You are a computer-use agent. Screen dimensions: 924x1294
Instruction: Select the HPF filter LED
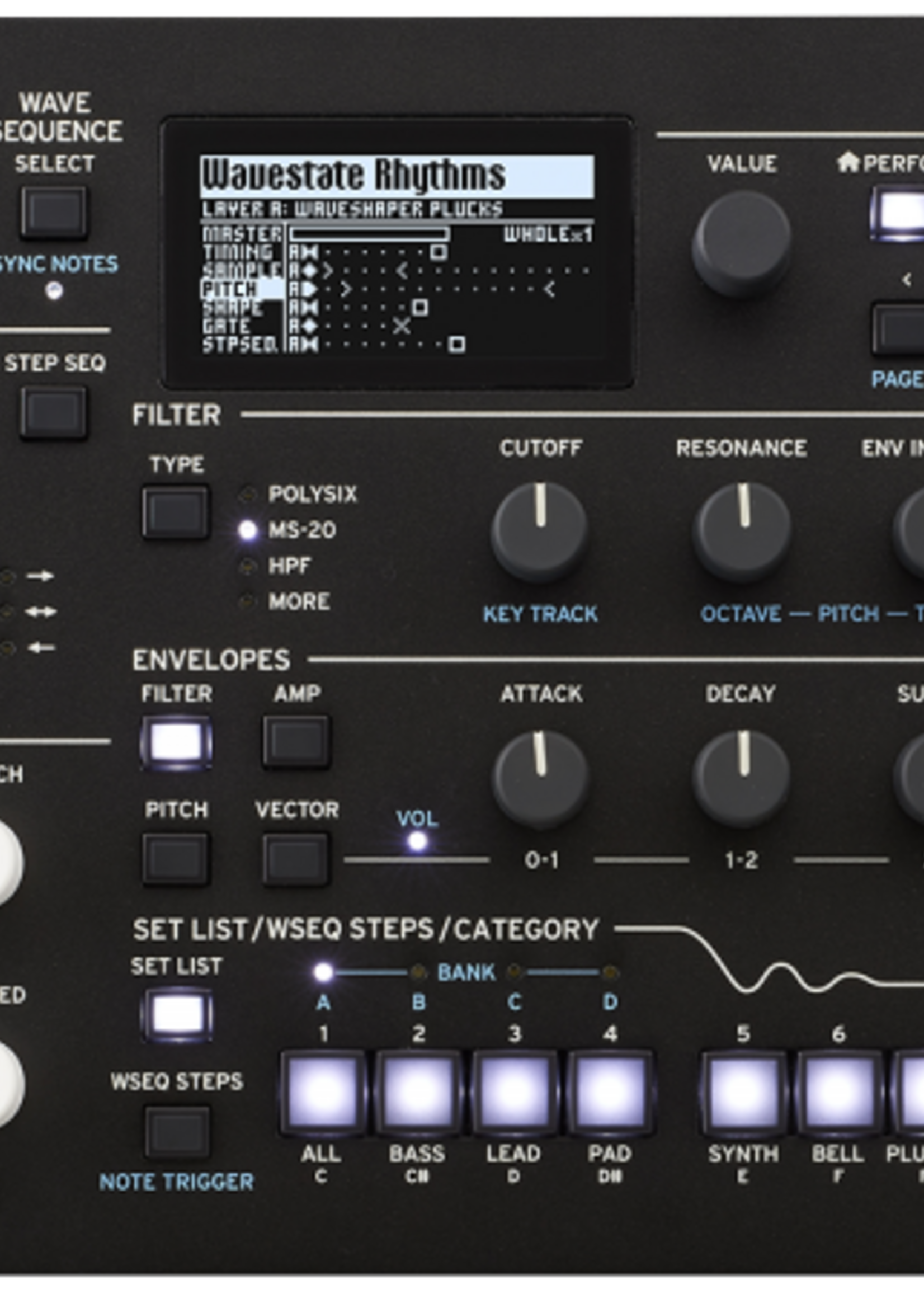pos(247,566)
